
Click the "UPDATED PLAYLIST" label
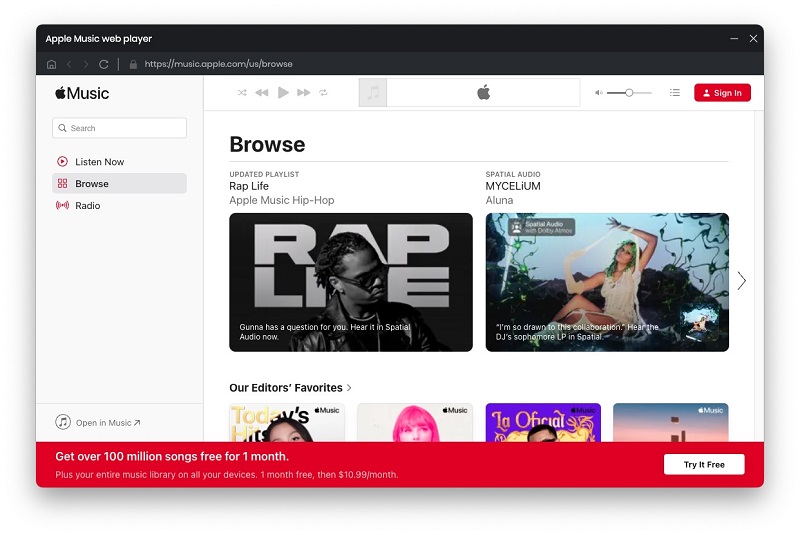coord(264,174)
